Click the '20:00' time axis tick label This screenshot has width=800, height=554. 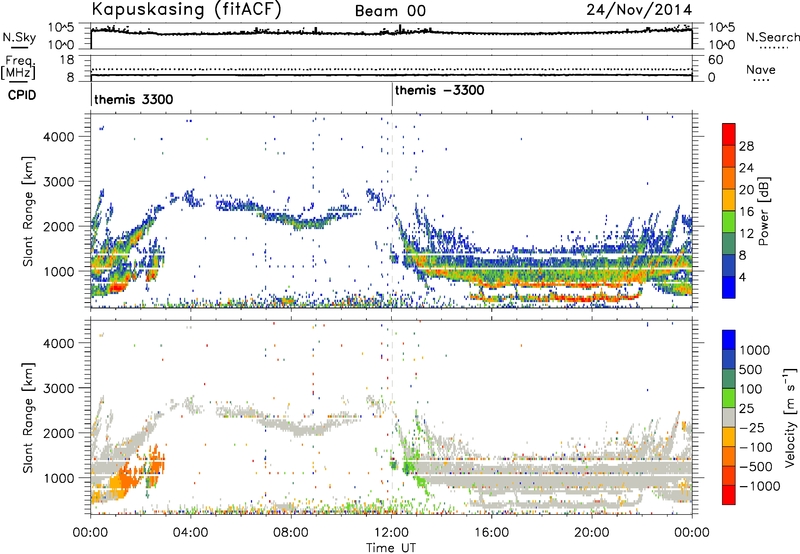pos(592,532)
